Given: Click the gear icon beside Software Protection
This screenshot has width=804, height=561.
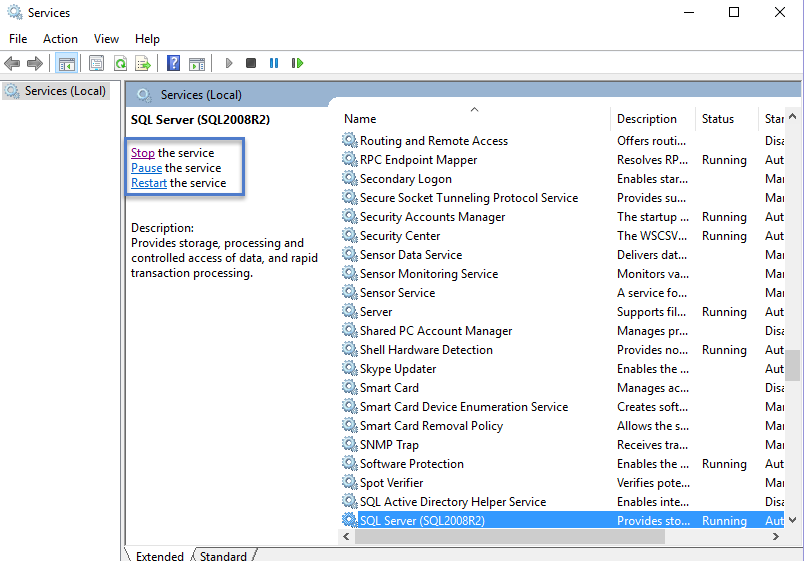Looking at the screenshot, I should [350, 463].
